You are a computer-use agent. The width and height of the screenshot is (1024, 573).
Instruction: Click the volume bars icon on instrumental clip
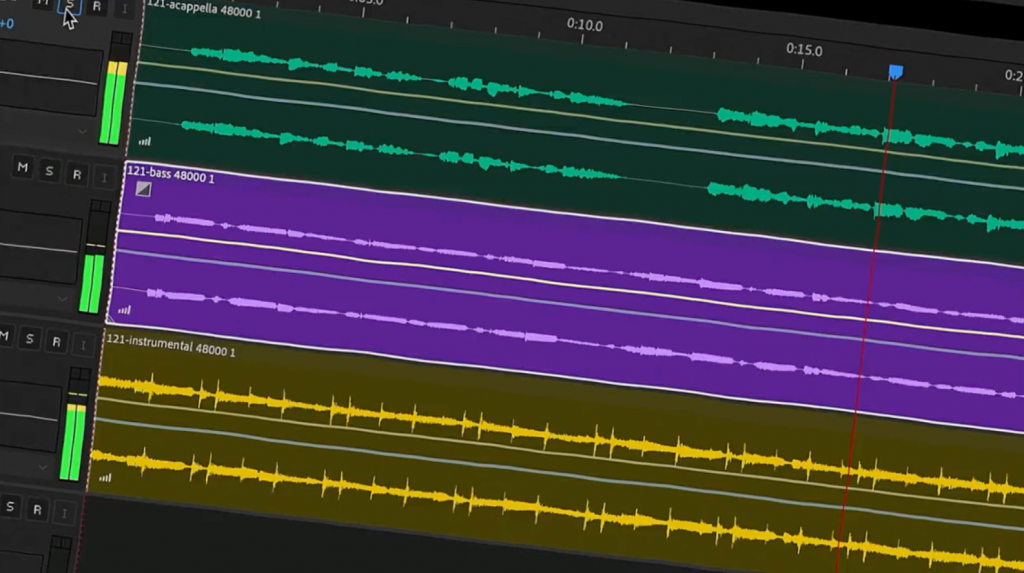point(105,478)
